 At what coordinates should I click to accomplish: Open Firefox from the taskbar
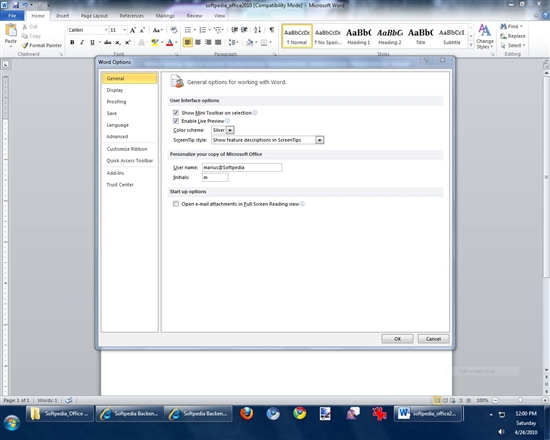coord(247,413)
